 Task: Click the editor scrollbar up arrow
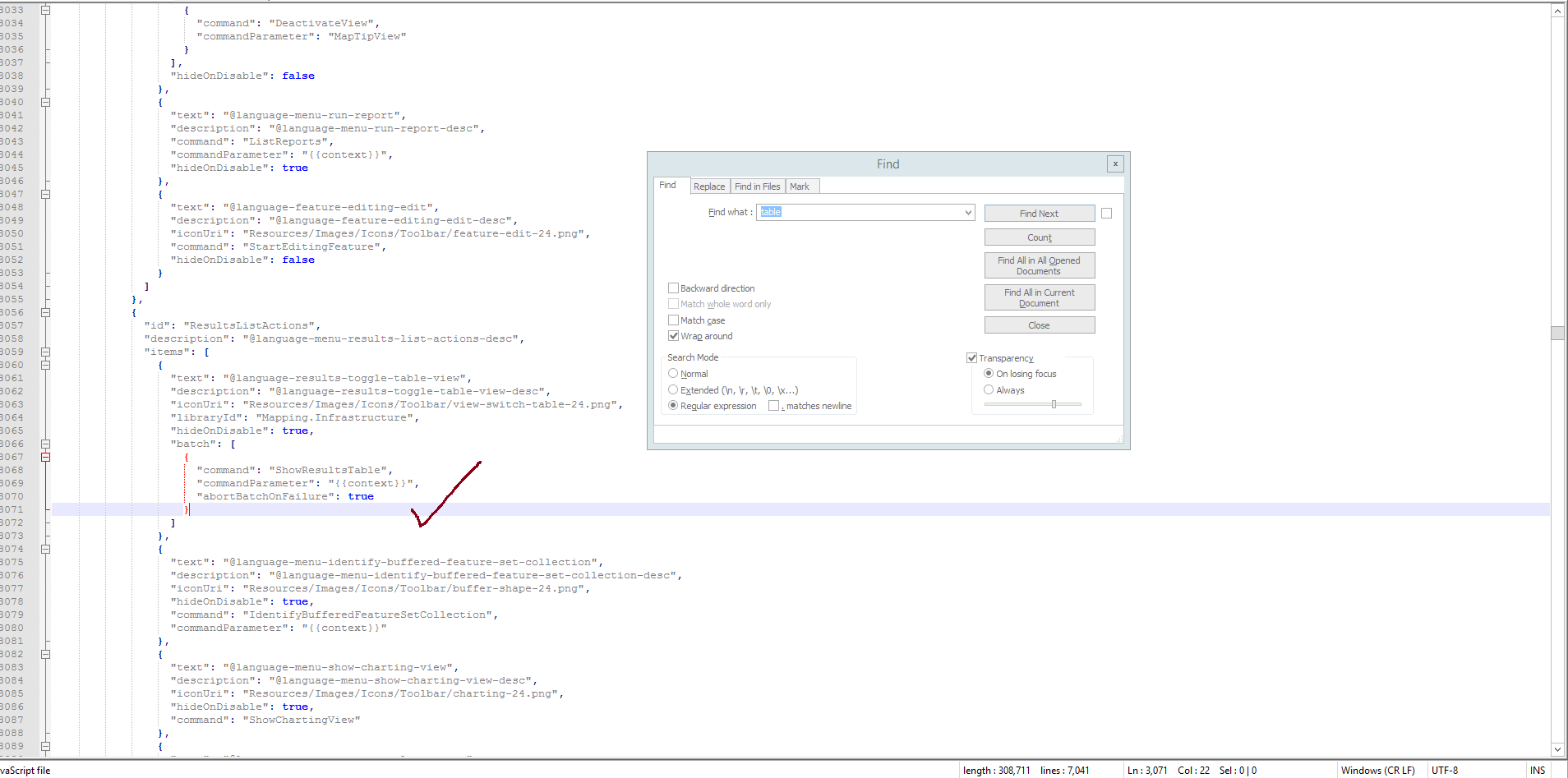1557,11
